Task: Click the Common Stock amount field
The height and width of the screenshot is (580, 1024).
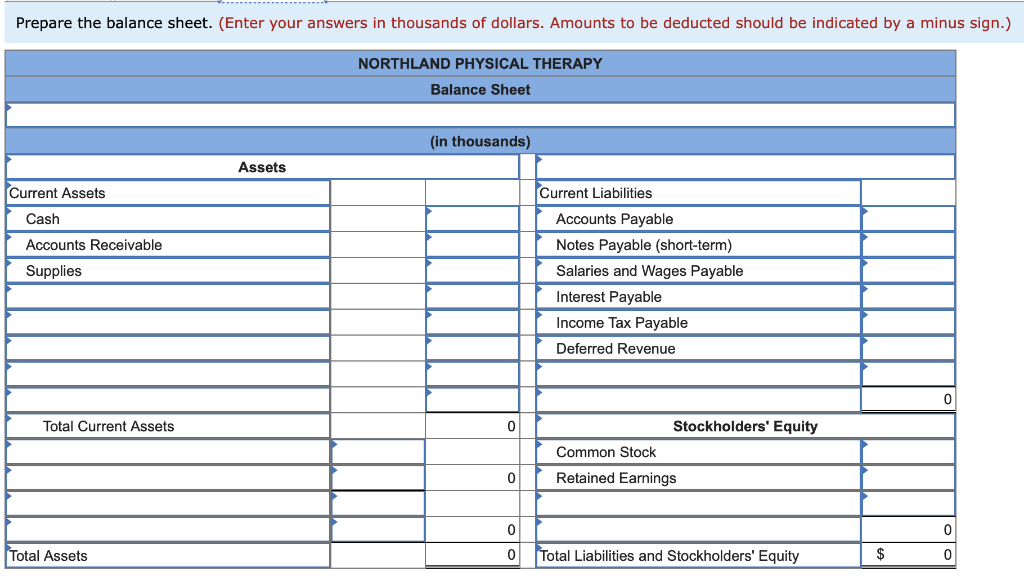Action: (x=908, y=452)
